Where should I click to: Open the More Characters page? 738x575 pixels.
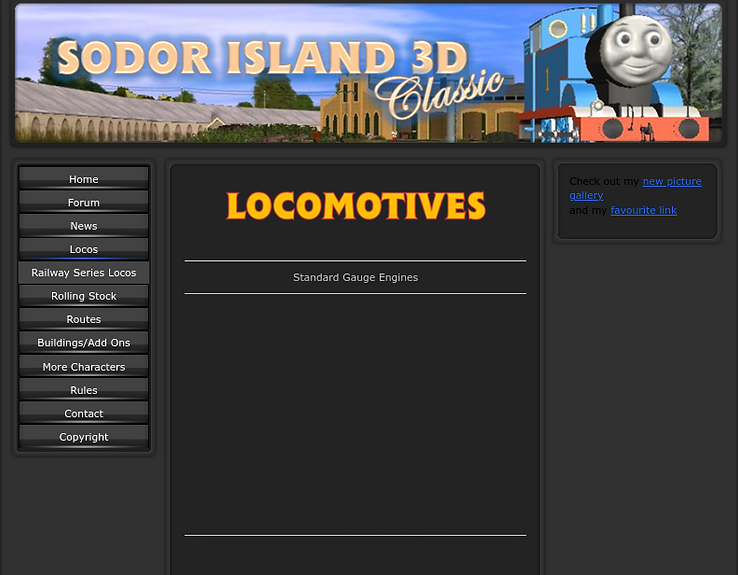pyautogui.click(x=84, y=367)
